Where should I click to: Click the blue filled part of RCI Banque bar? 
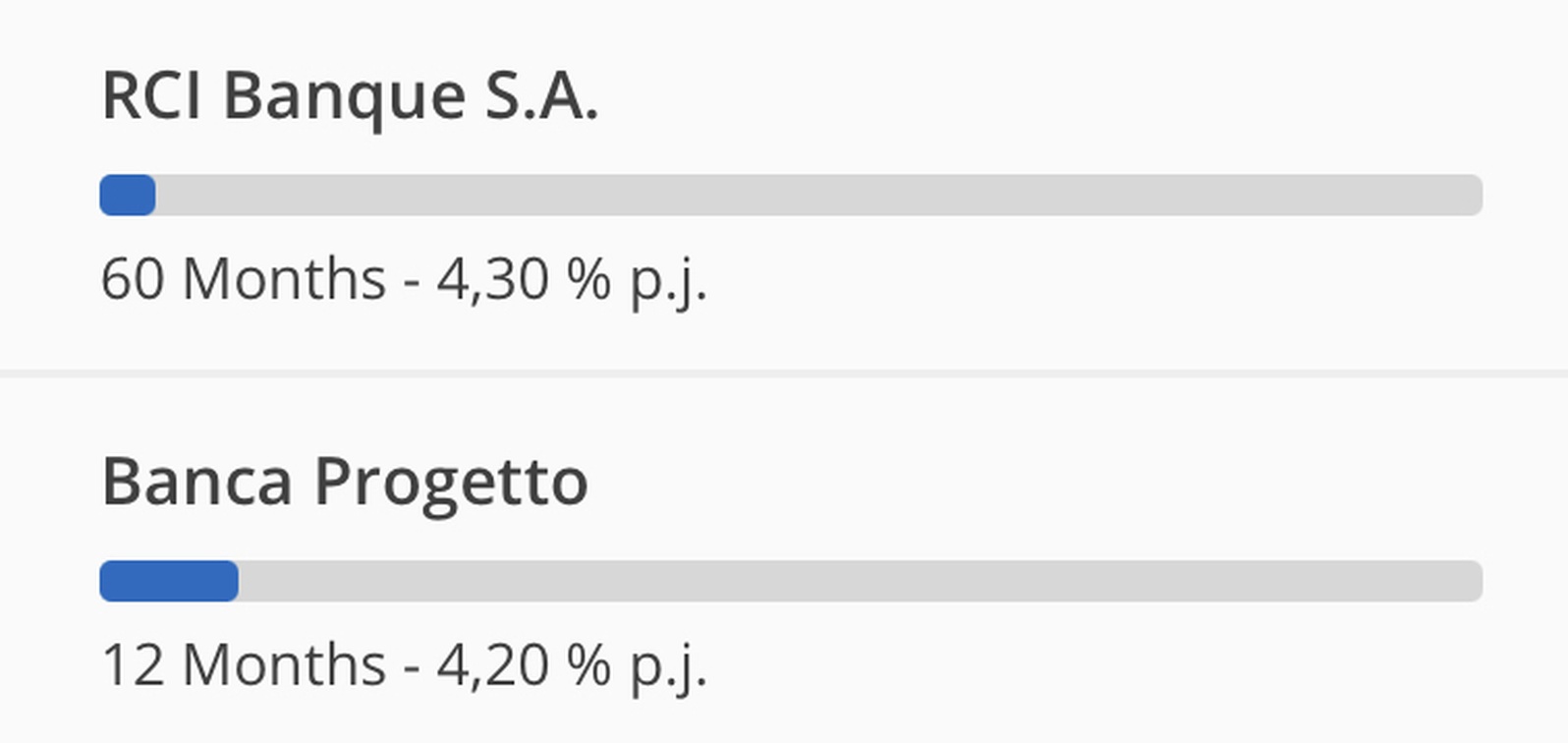128,195
